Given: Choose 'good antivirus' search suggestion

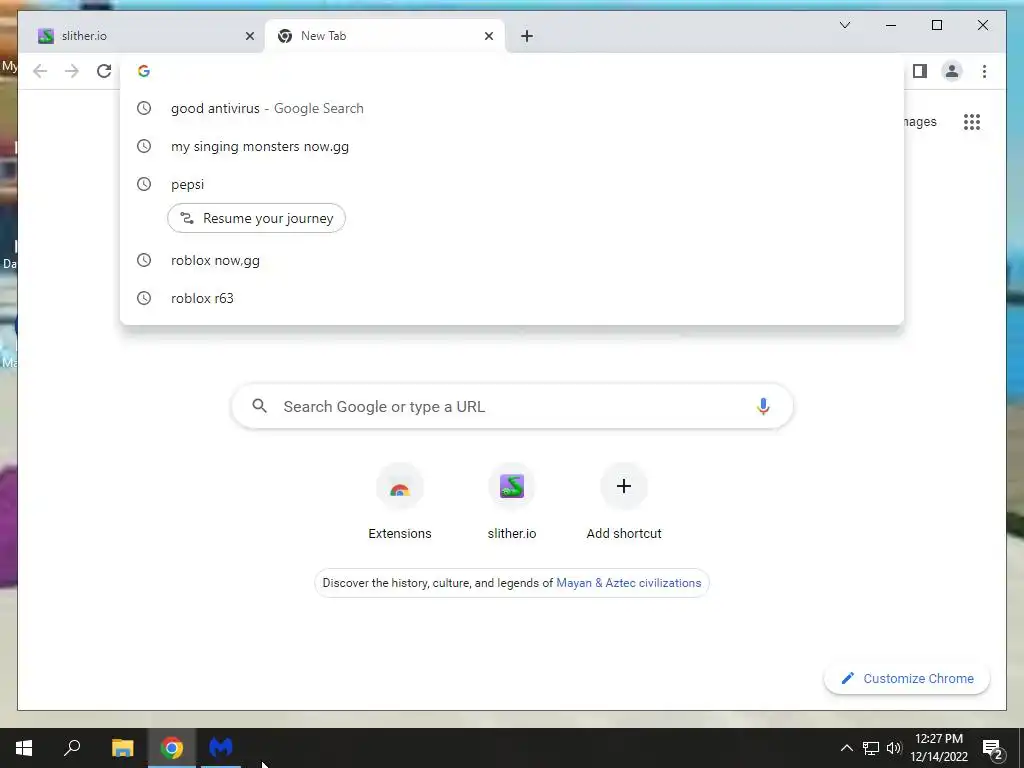Looking at the screenshot, I should pyautogui.click(x=512, y=108).
